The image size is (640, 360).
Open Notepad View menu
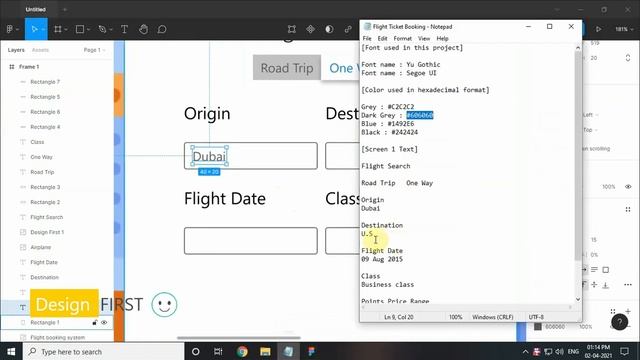424,38
